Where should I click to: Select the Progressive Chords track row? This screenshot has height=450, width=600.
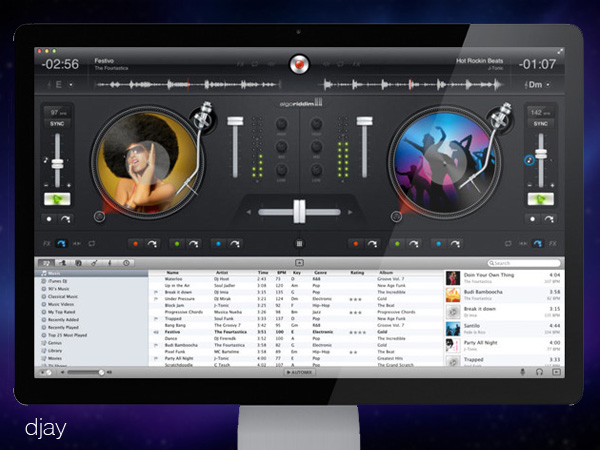[x=296, y=312]
